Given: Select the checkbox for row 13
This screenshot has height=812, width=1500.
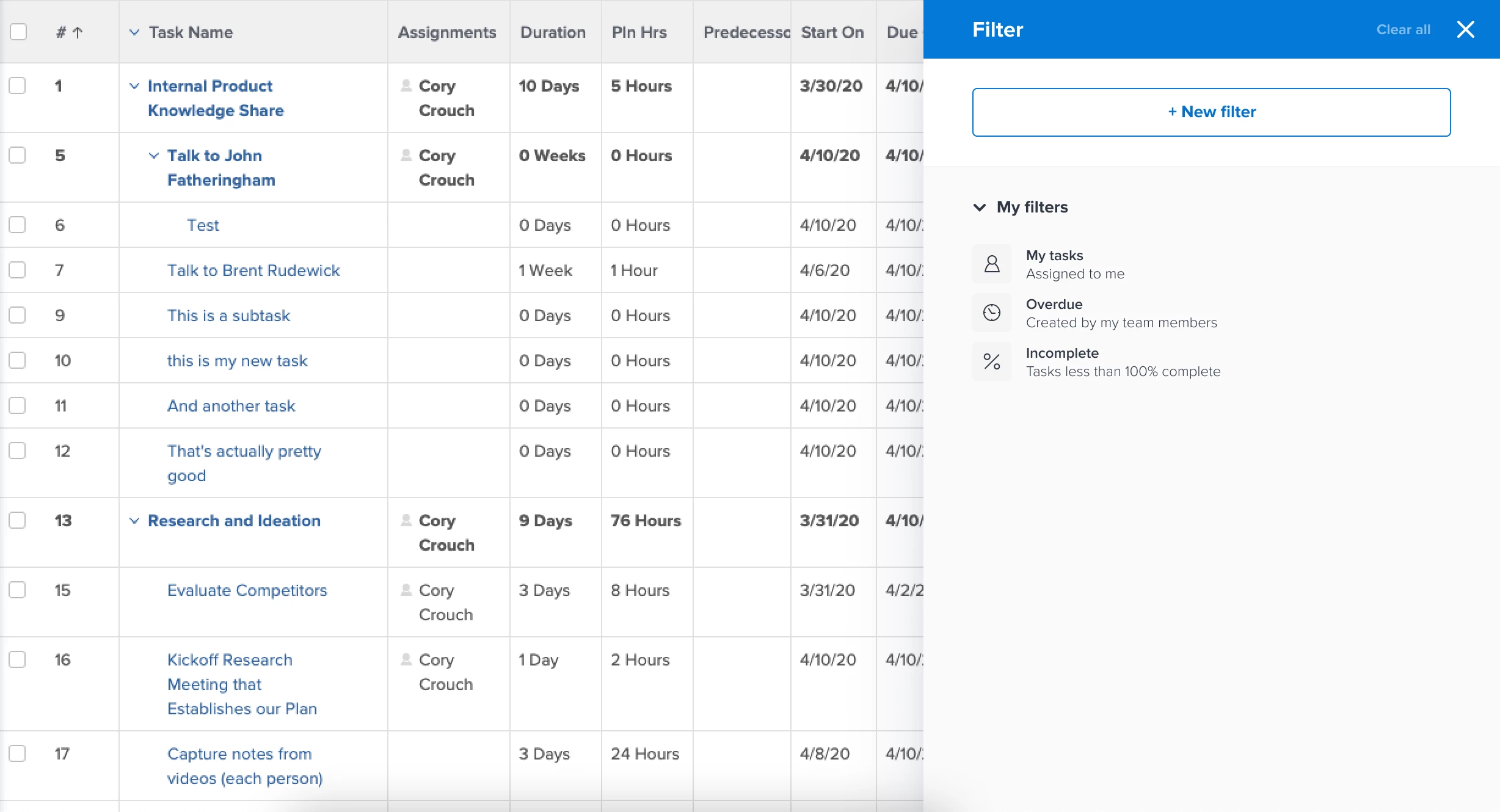Looking at the screenshot, I should (x=17, y=520).
